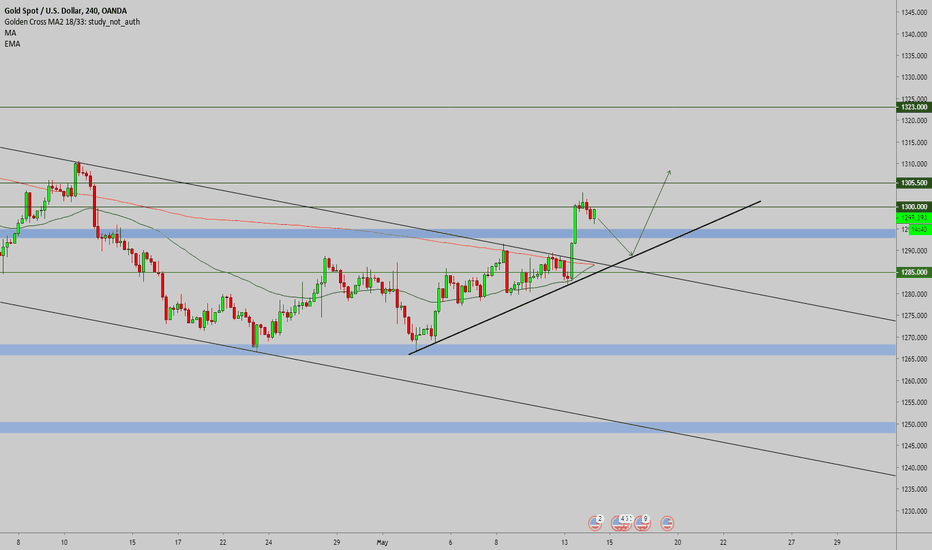Viewport: 932px width, 550px height.
Task: Select the blue zone near 1250
Action: tap(448, 427)
